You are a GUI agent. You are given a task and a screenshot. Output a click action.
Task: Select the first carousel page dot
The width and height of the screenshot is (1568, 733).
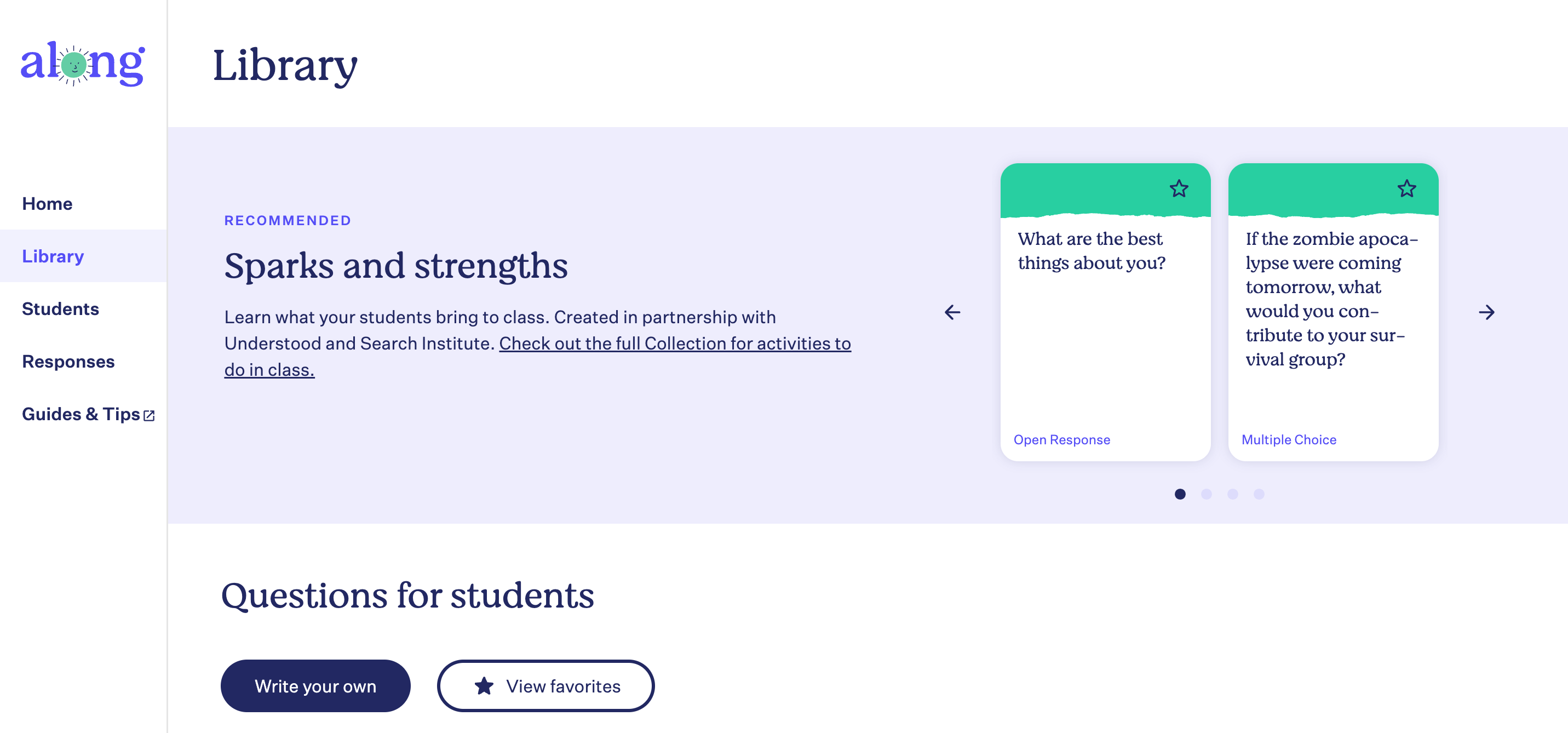click(1180, 494)
